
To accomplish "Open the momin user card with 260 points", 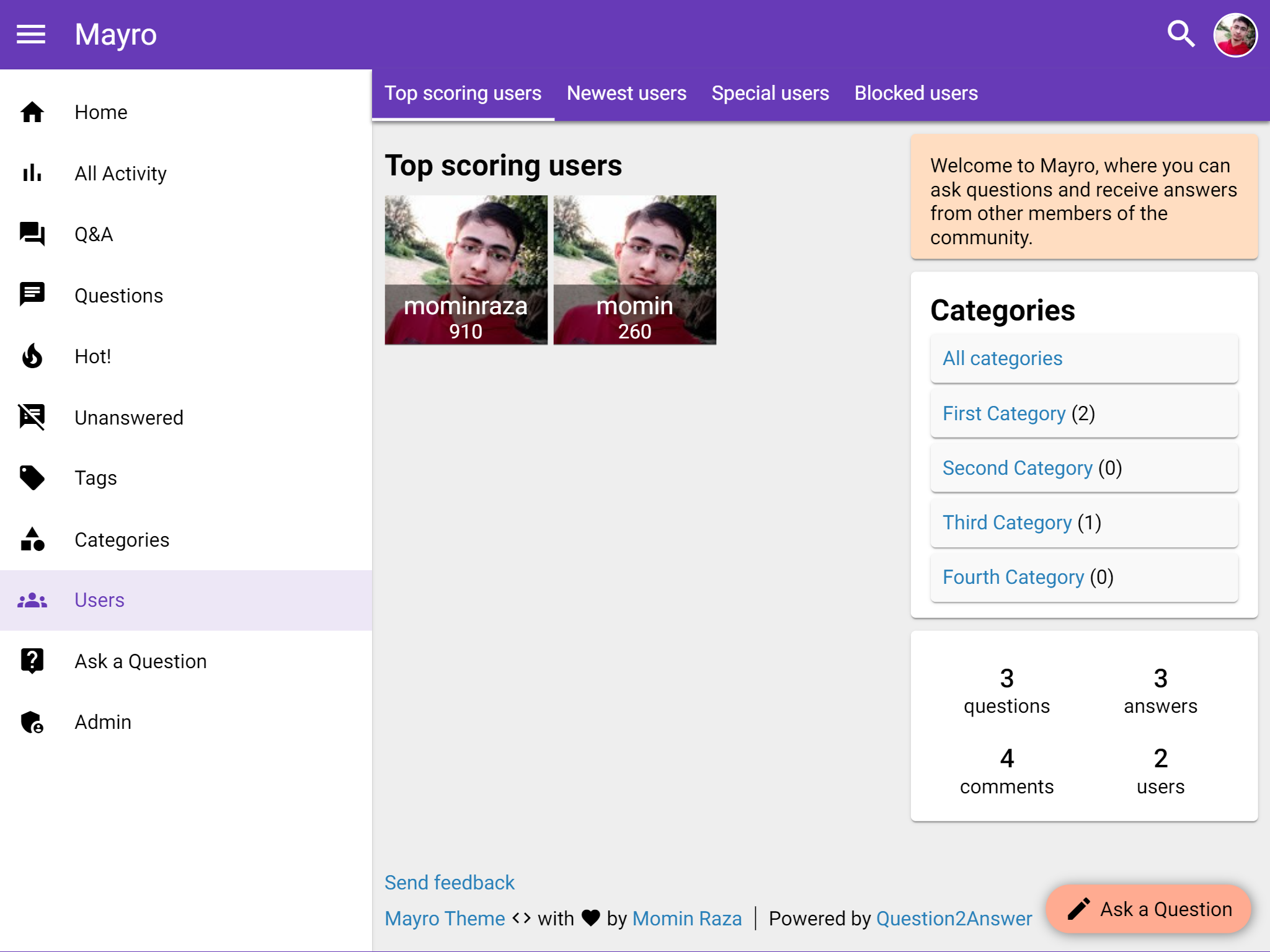I will pos(634,270).
